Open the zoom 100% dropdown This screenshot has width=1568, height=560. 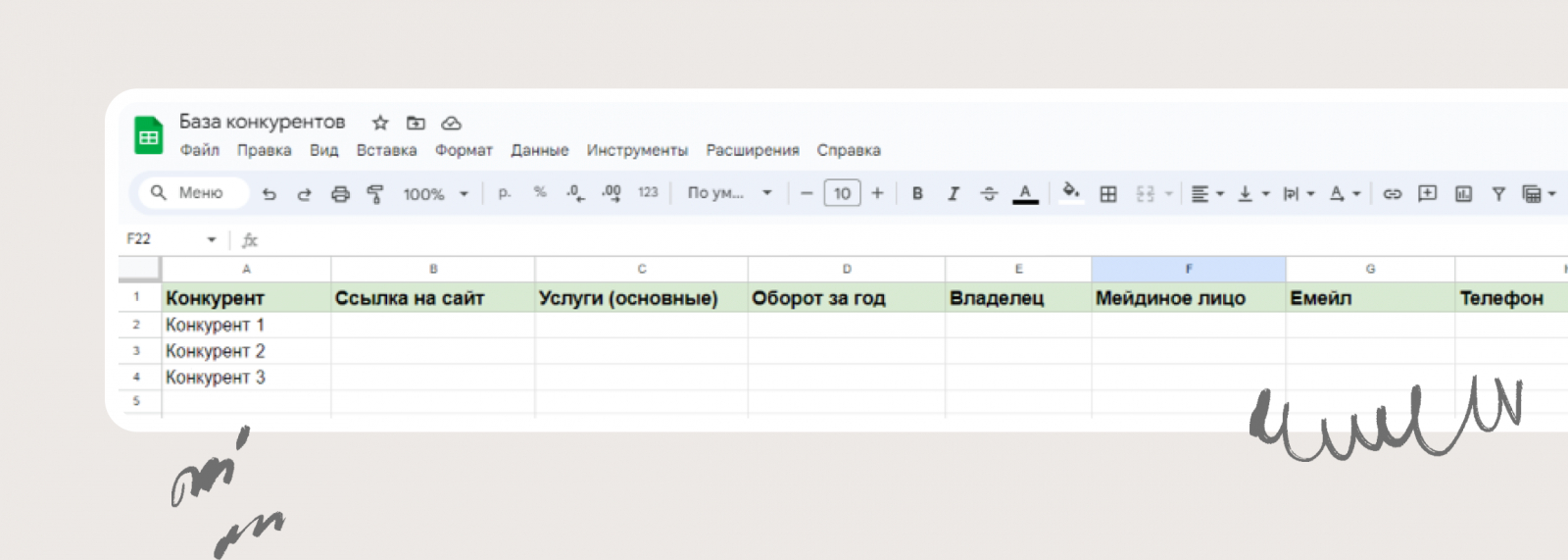coord(436,194)
